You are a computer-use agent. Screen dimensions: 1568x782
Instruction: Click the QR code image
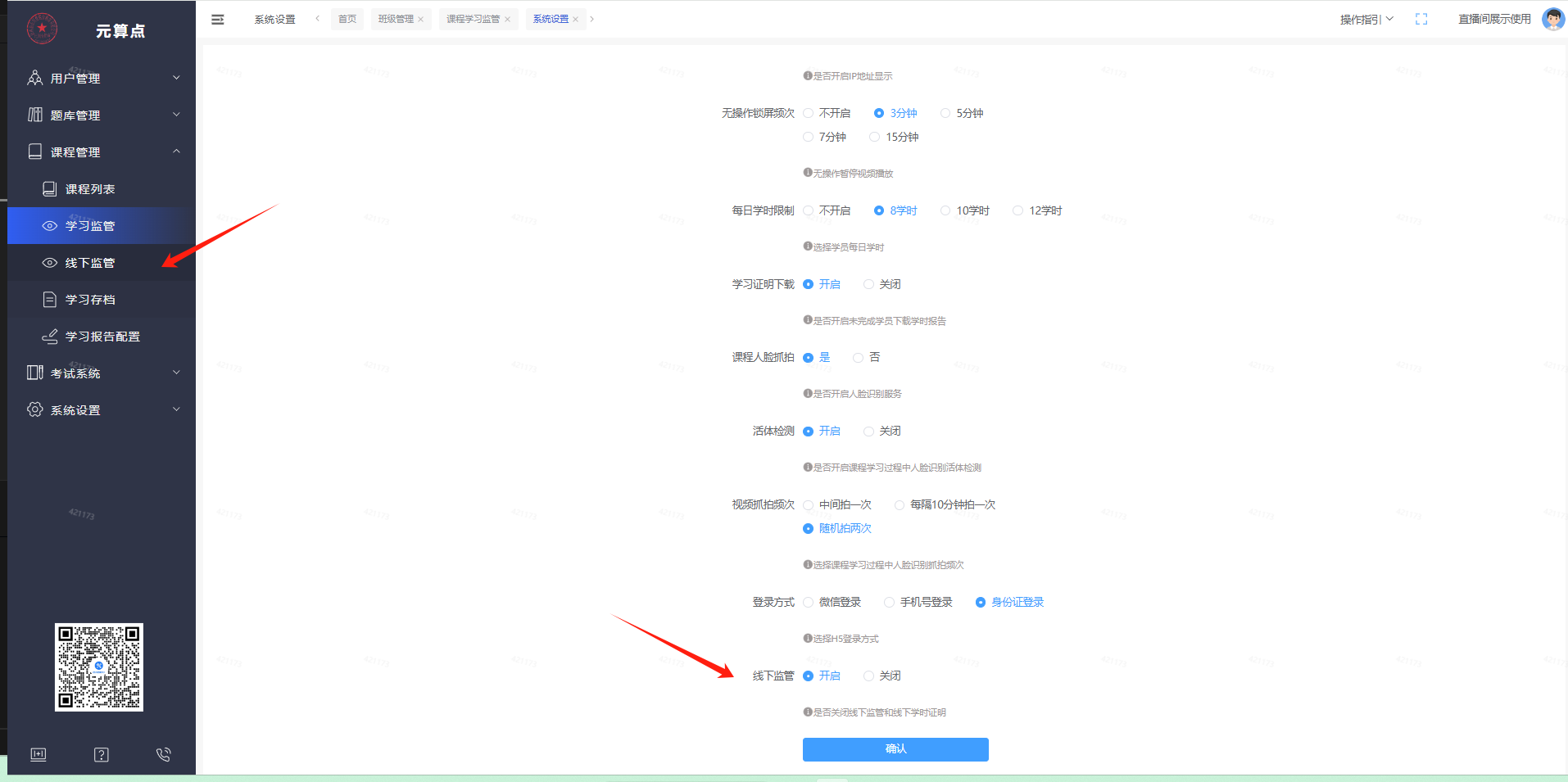[x=99, y=667]
